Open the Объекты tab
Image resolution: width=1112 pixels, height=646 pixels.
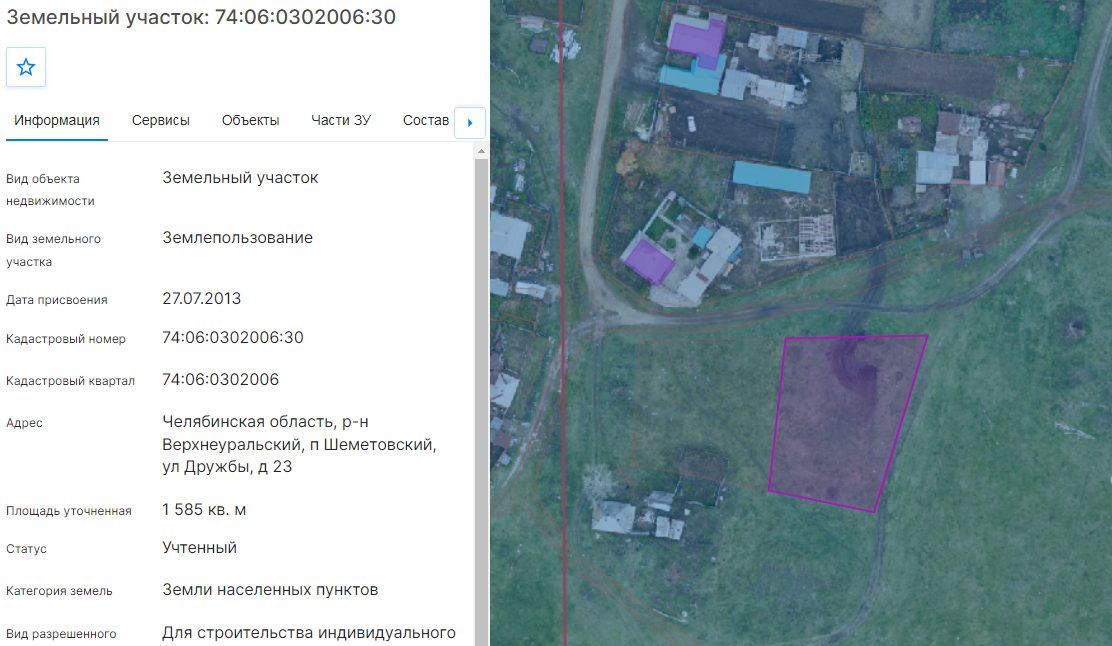[x=250, y=121]
